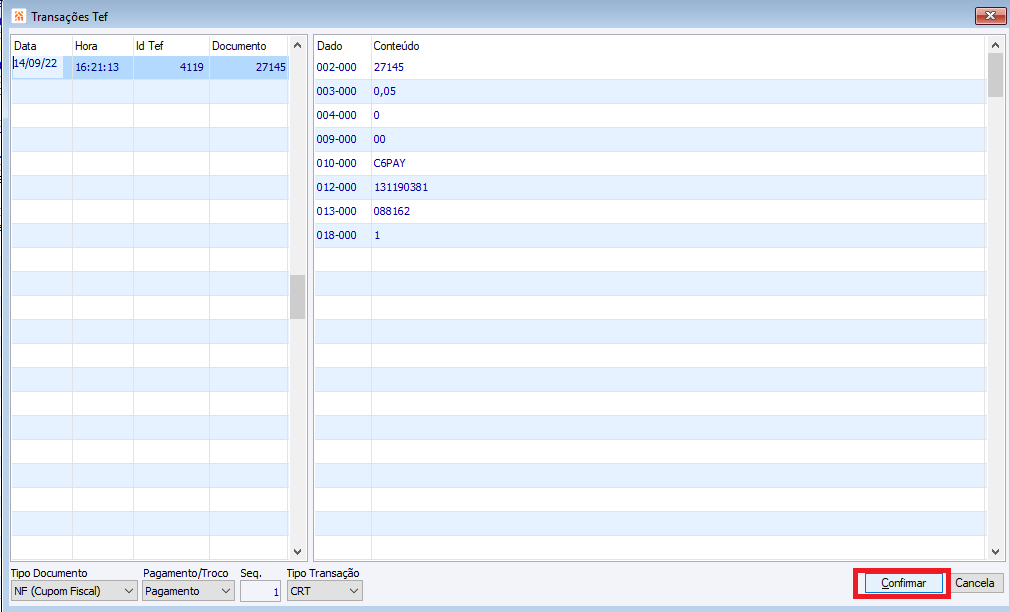Select the 003-000 data row
The height and width of the screenshot is (612, 1010).
[x=651, y=91]
